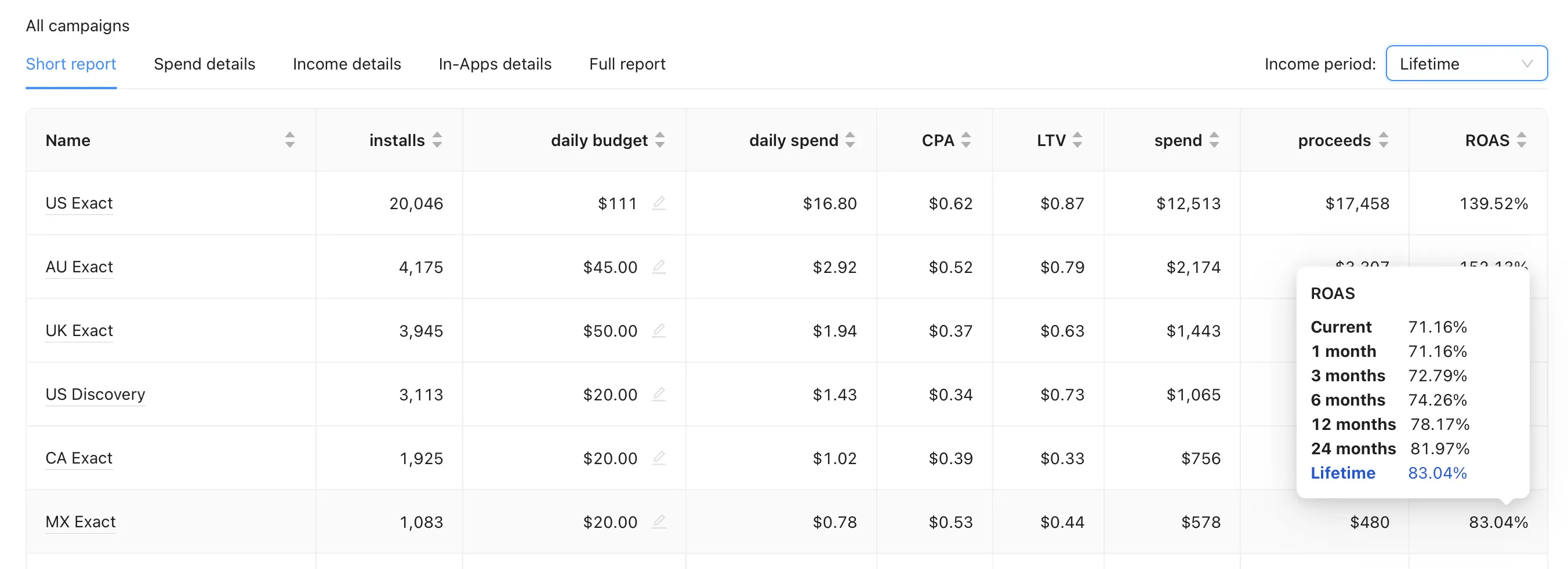Switch to the In-Apps details tab
Screen dimensions: 1568x569
coord(495,64)
